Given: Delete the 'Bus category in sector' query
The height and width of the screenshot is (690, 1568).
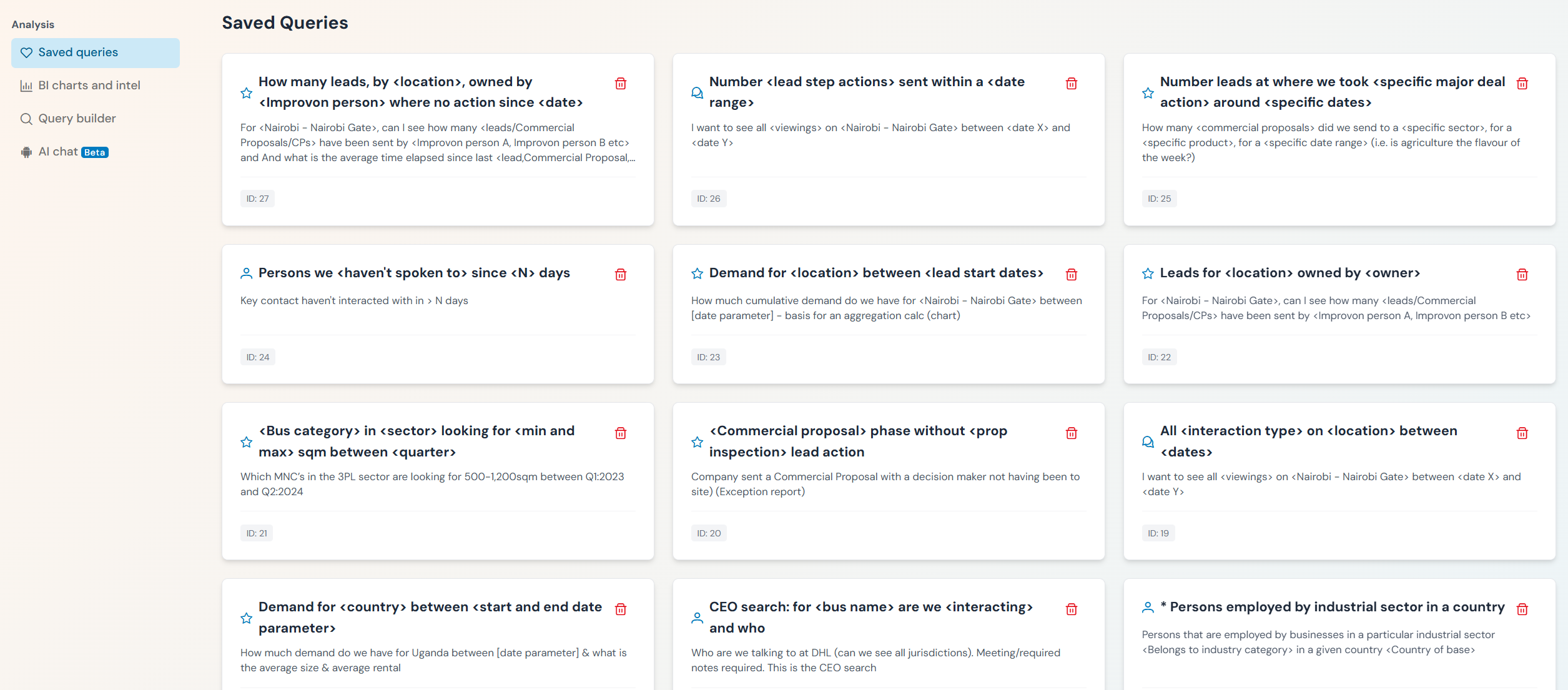Looking at the screenshot, I should tap(620, 433).
